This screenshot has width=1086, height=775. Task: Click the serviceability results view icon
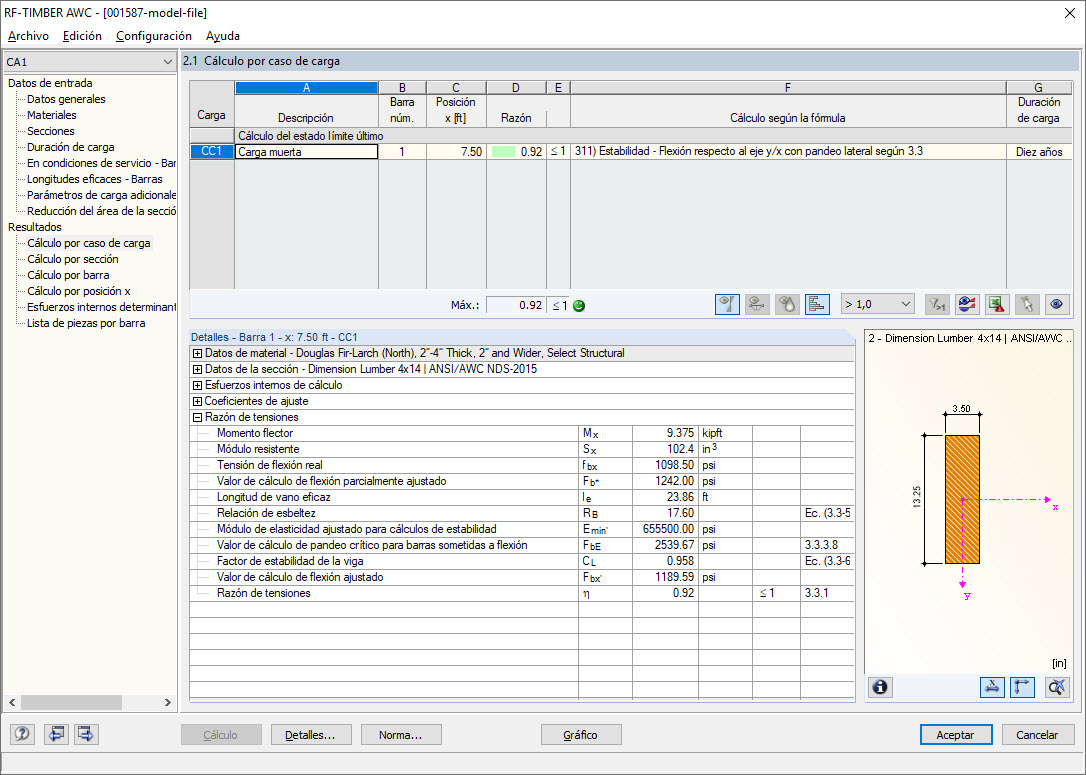pos(757,304)
